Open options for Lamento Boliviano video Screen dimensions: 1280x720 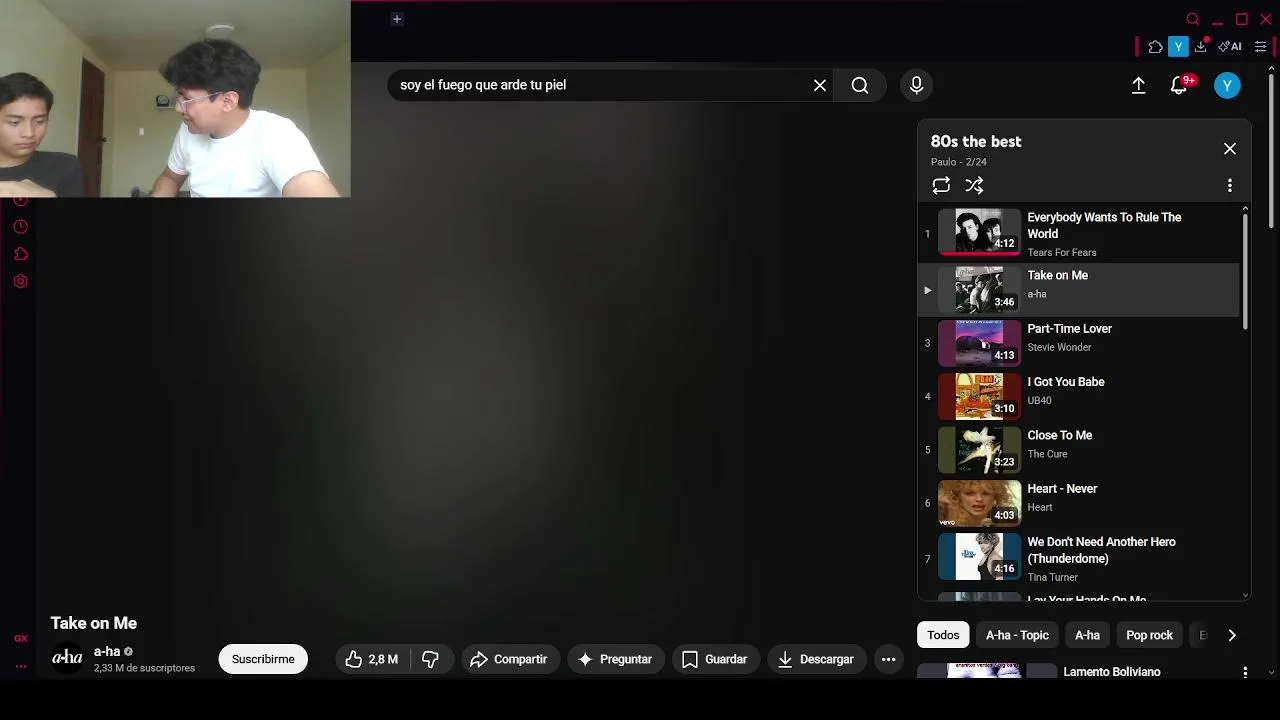click(1245, 672)
